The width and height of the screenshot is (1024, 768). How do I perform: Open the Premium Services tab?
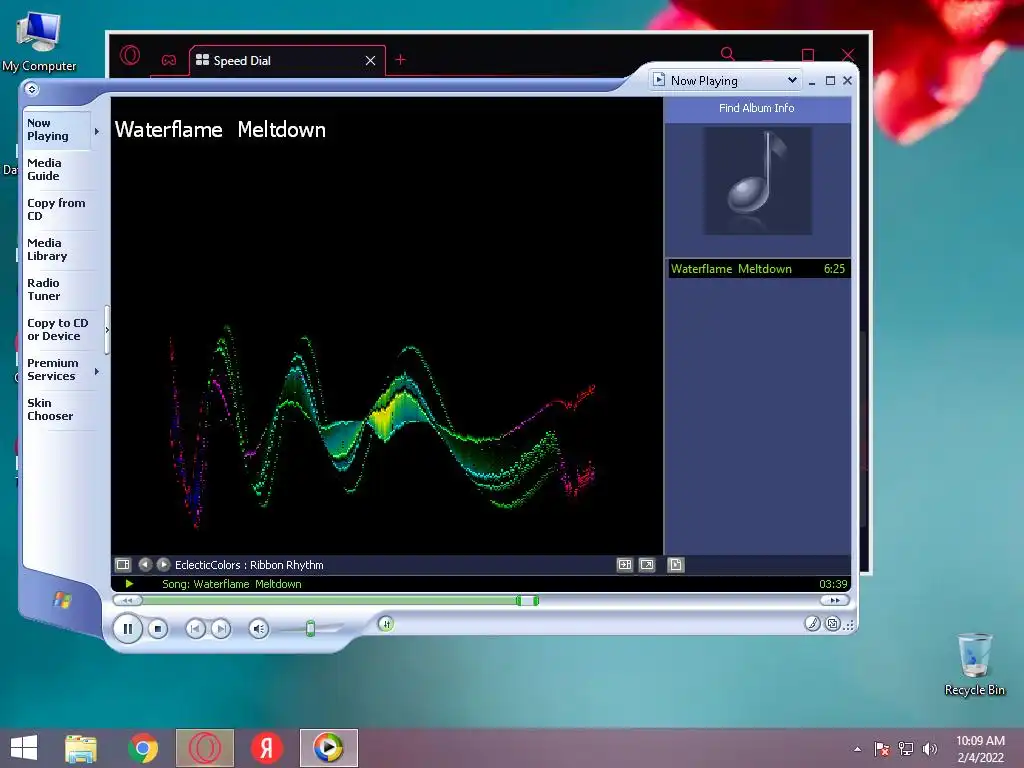click(56, 370)
